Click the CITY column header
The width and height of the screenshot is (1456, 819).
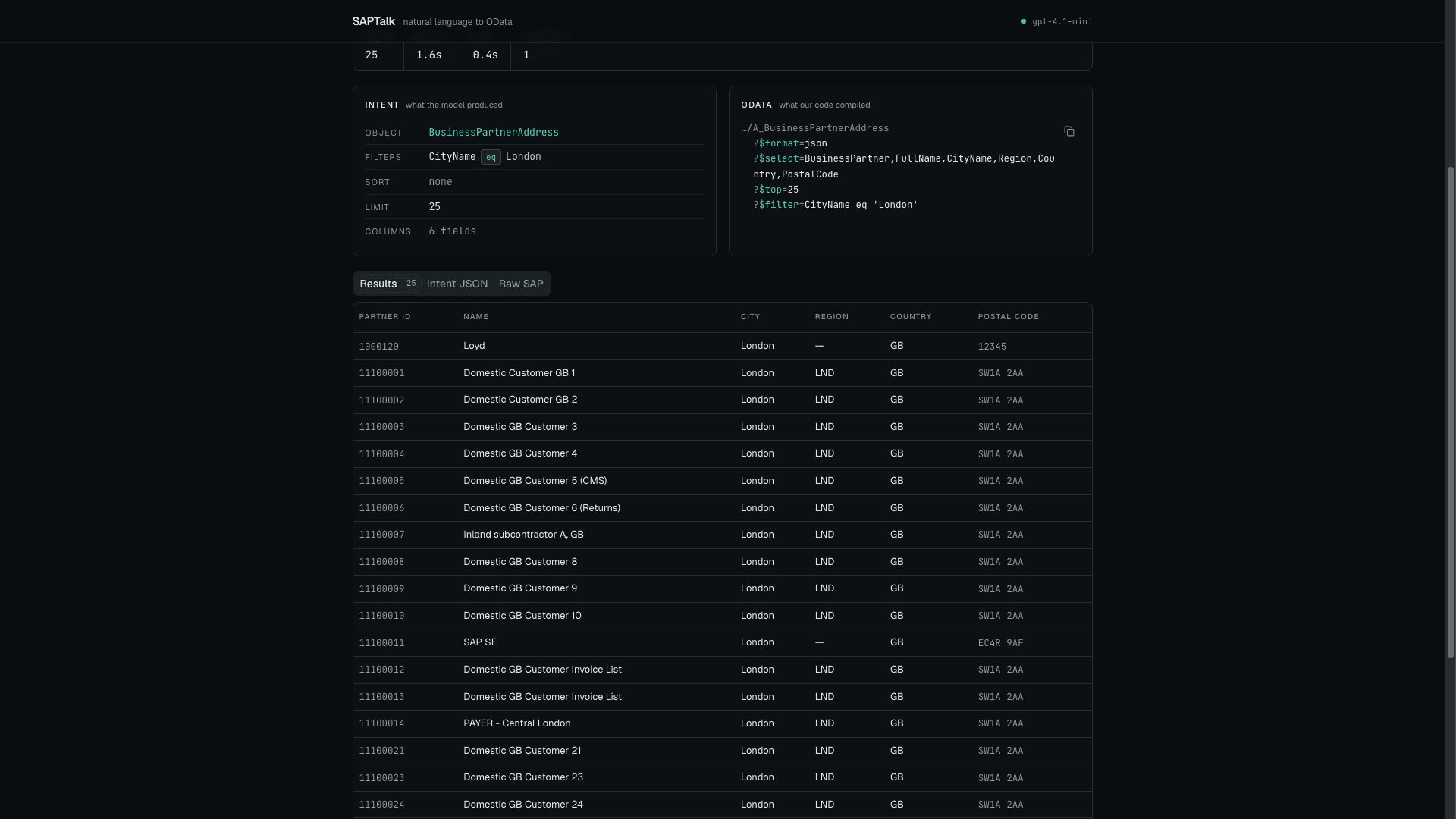pyautogui.click(x=750, y=317)
